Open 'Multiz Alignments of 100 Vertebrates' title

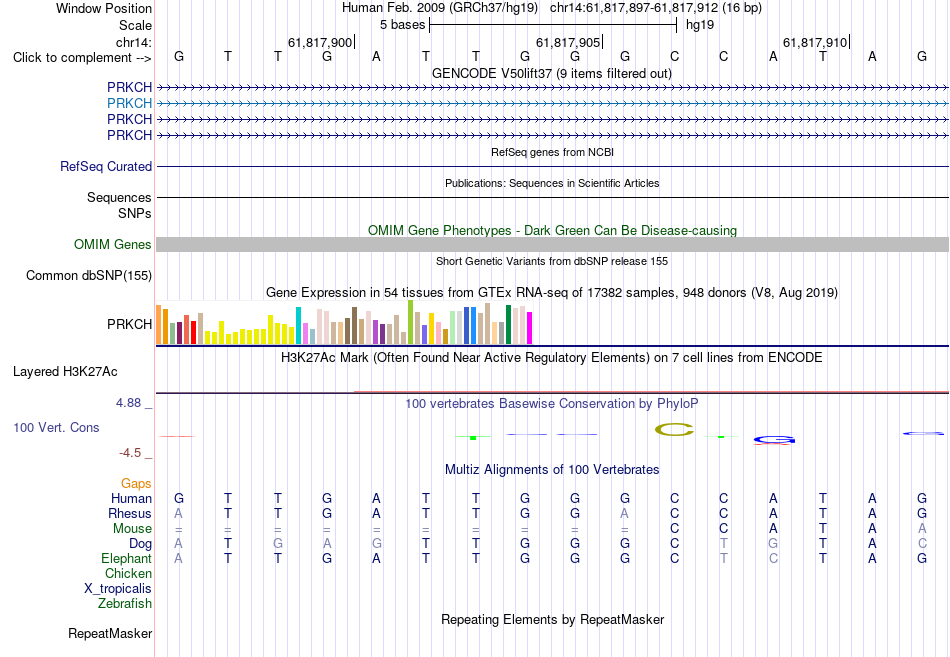[x=552, y=470]
